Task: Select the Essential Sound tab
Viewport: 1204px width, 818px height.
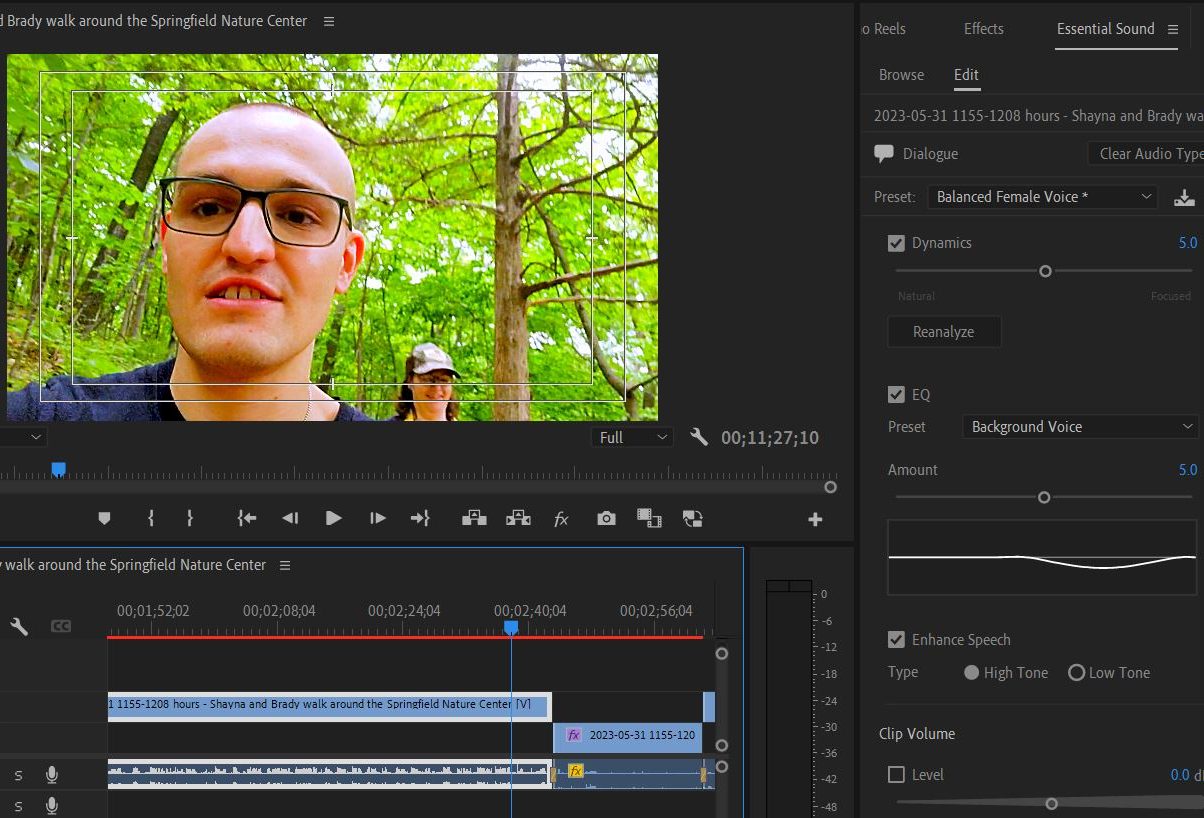Action: [1105, 29]
